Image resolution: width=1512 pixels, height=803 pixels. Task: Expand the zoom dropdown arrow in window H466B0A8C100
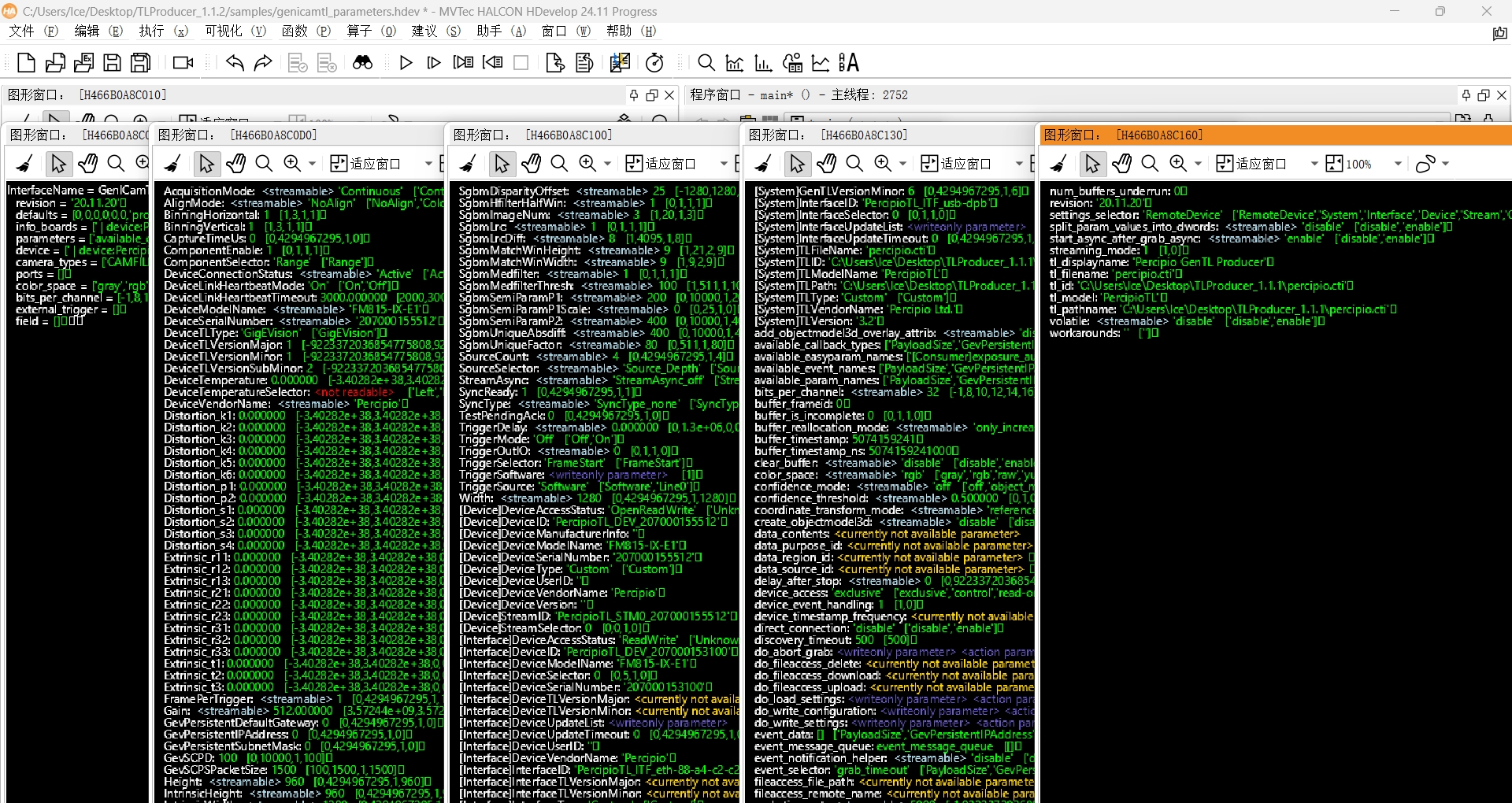[x=608, y=164]
